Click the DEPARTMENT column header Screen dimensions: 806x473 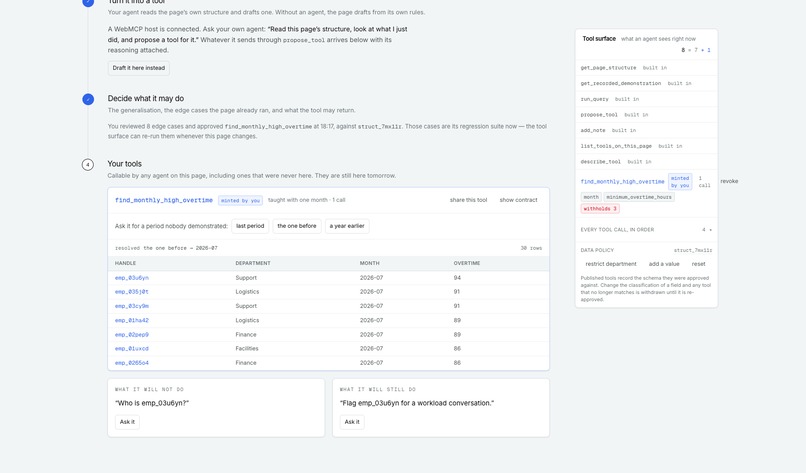[x=253, y=263]
